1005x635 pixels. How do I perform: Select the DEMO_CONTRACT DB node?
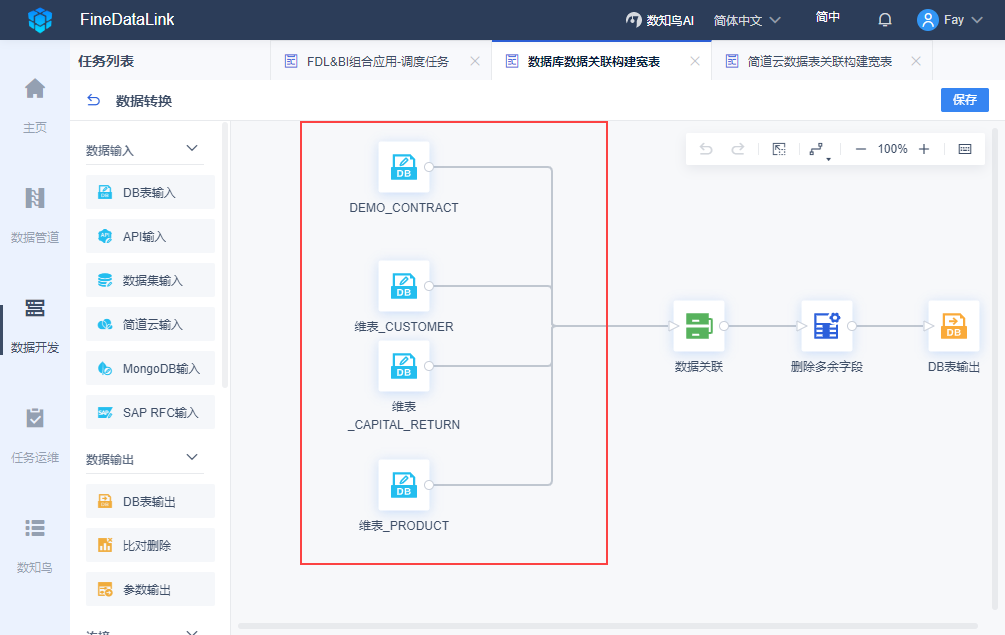[404, 167]
